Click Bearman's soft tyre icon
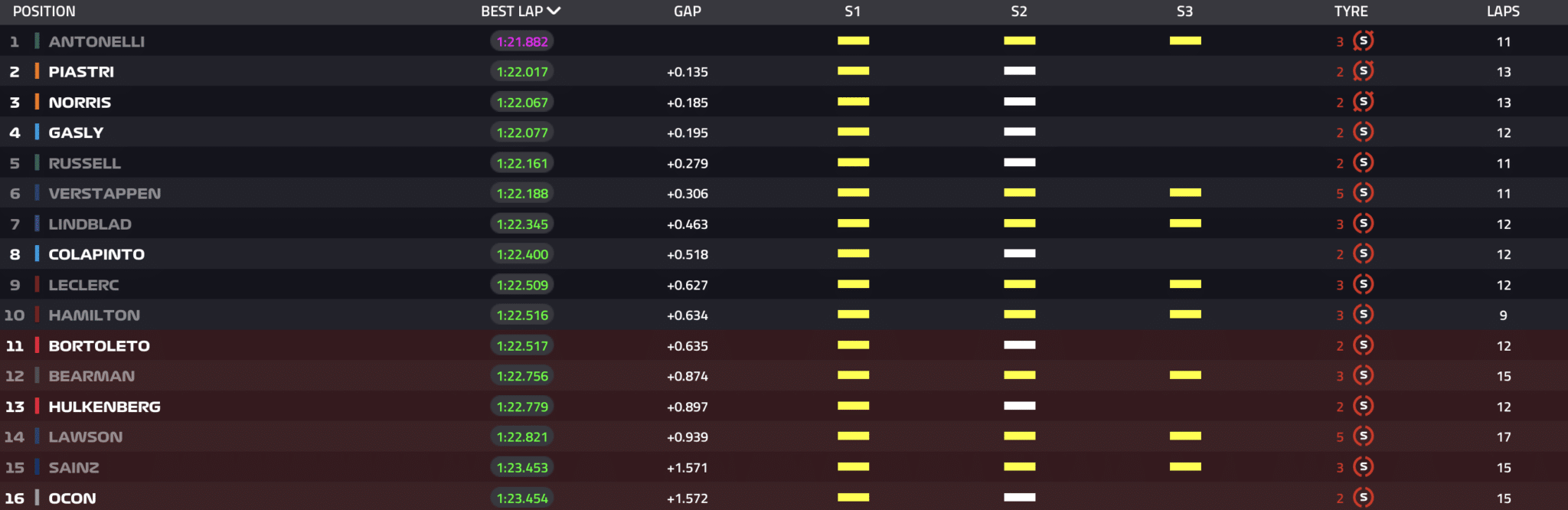Viewport: 1568px width, 510px height. pyautogui.click(x=1364, y=375)
